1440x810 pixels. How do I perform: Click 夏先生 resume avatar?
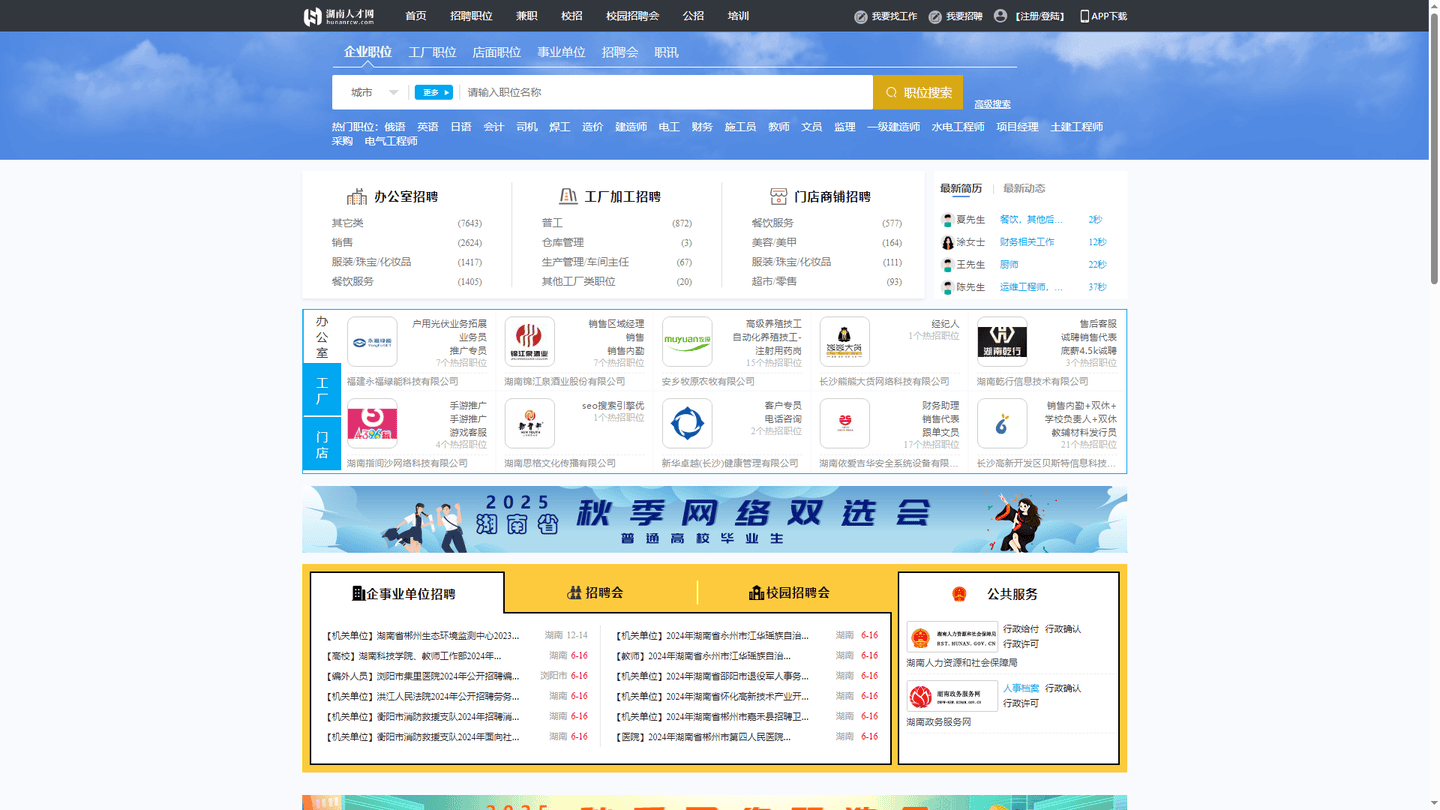coord(947,220)
